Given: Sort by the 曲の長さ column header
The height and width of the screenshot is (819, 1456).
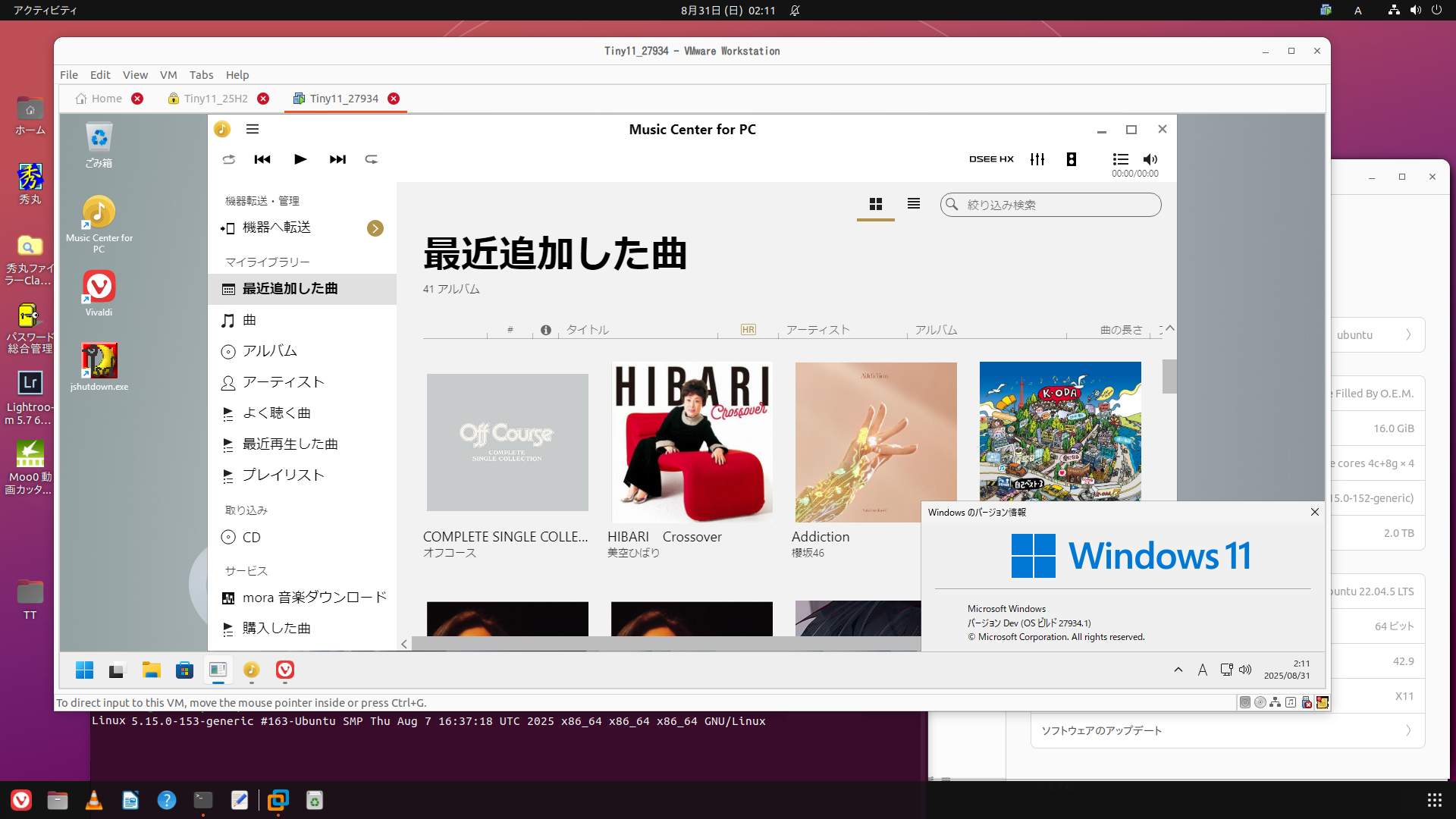Looking at the screenshot, I should [x=1121, y=330].
